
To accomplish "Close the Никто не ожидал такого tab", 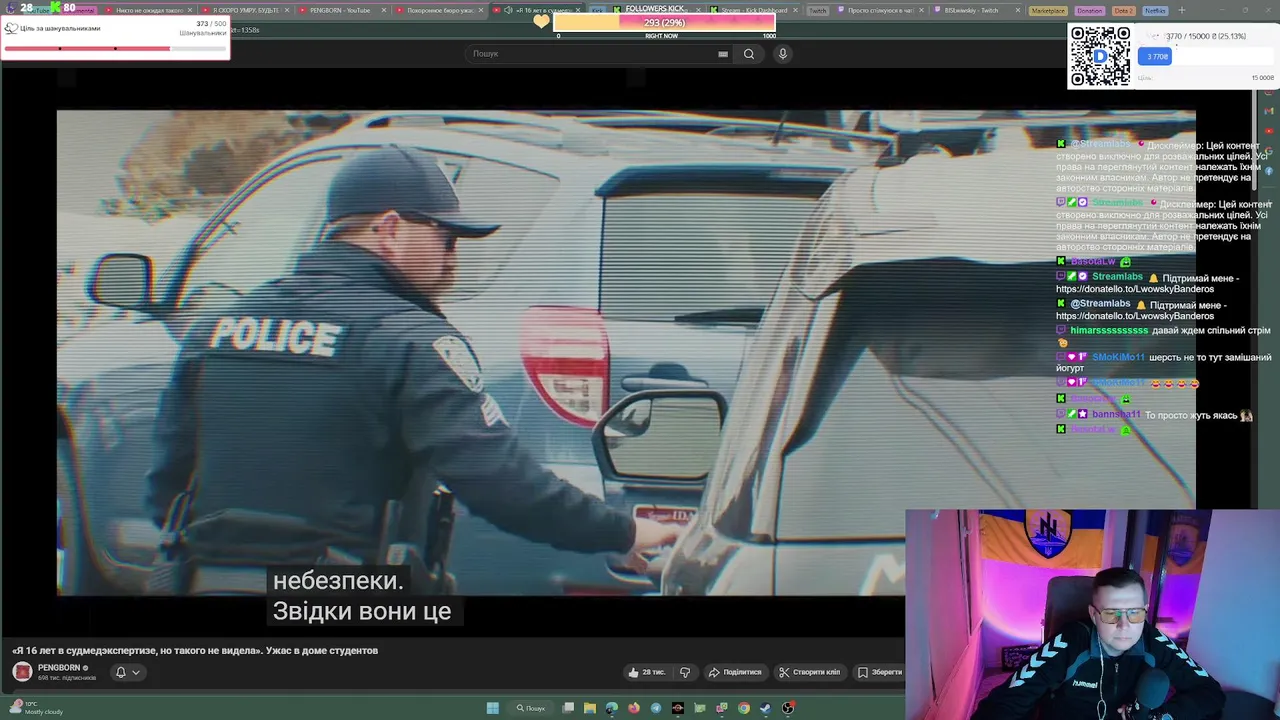I will click(190, 10).
